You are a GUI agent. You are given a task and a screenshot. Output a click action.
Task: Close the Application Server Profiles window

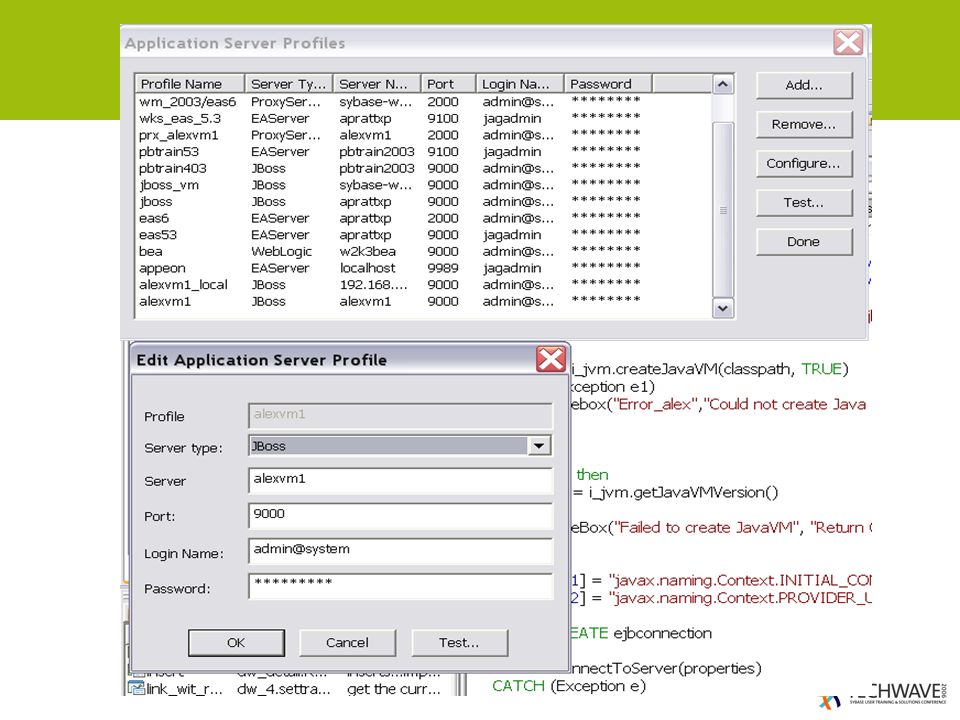pos(848,43)
